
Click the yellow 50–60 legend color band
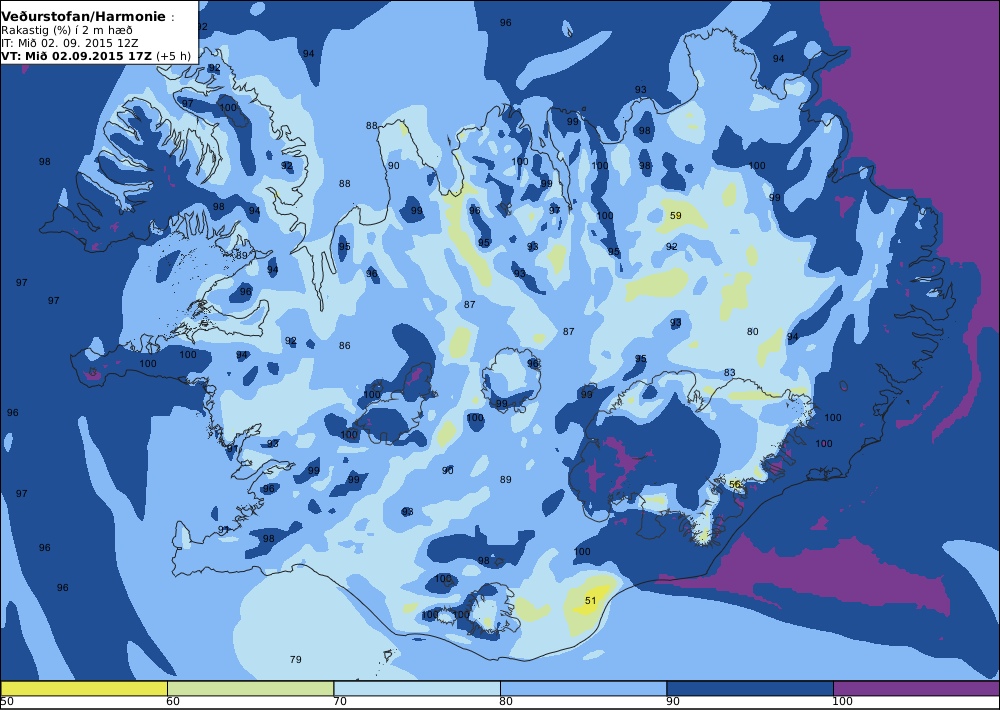coord(84,688)
